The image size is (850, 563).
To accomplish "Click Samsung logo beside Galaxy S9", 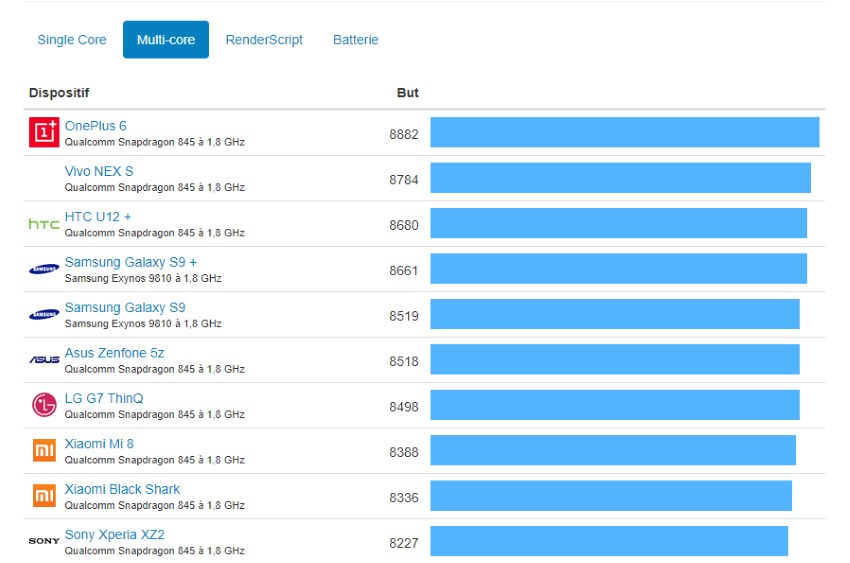I will tap(44, 314).
